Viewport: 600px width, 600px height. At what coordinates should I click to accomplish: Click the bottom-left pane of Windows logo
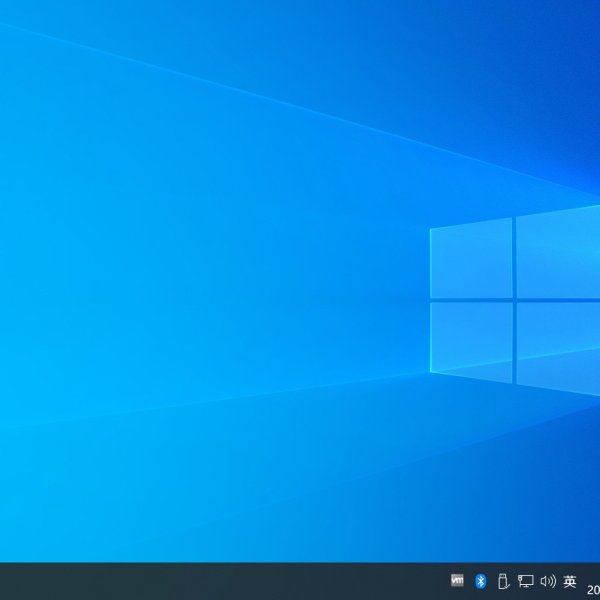[x=471, y=337]
